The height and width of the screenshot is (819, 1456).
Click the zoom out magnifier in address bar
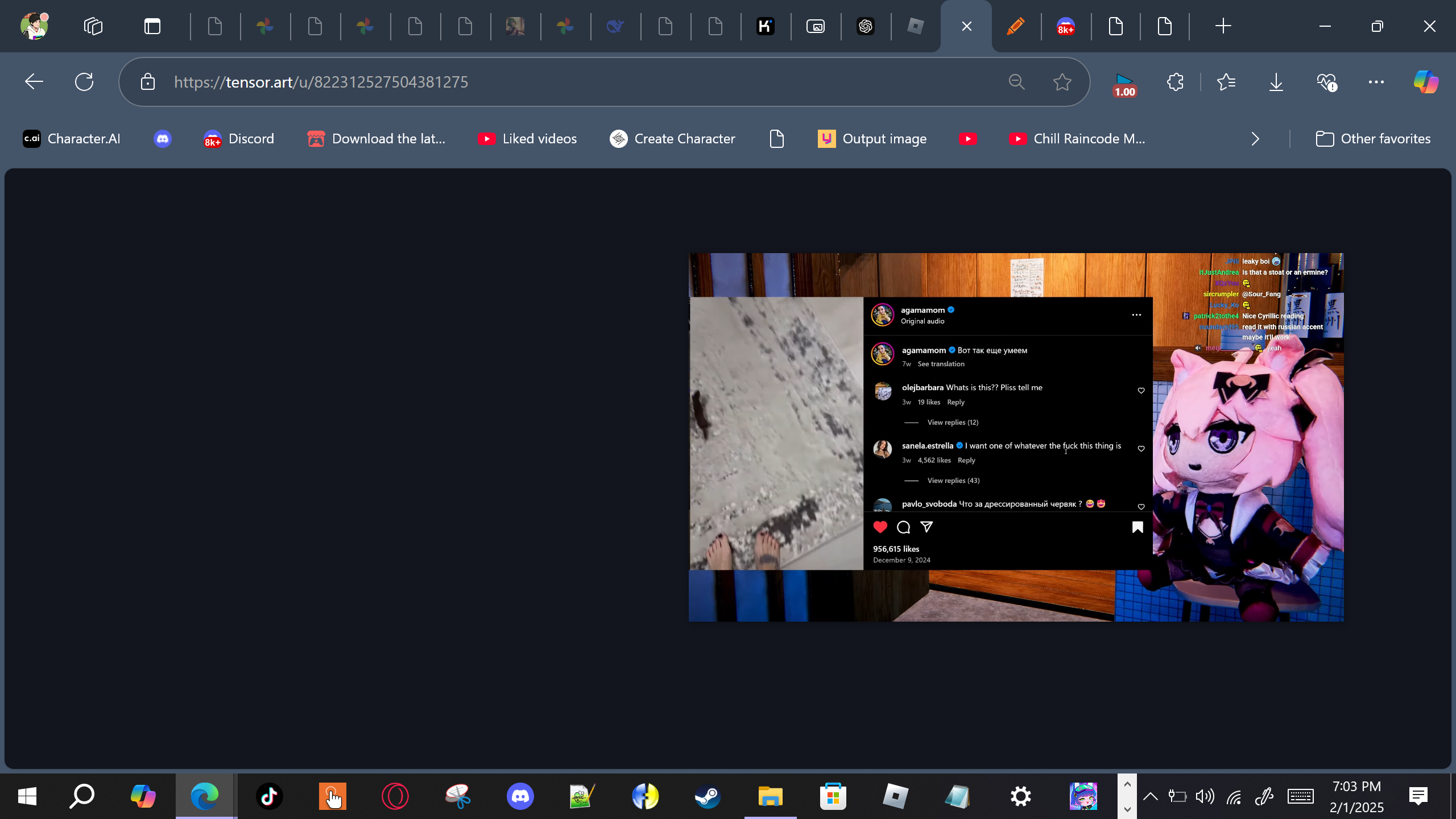click(x=1016, y=82)
